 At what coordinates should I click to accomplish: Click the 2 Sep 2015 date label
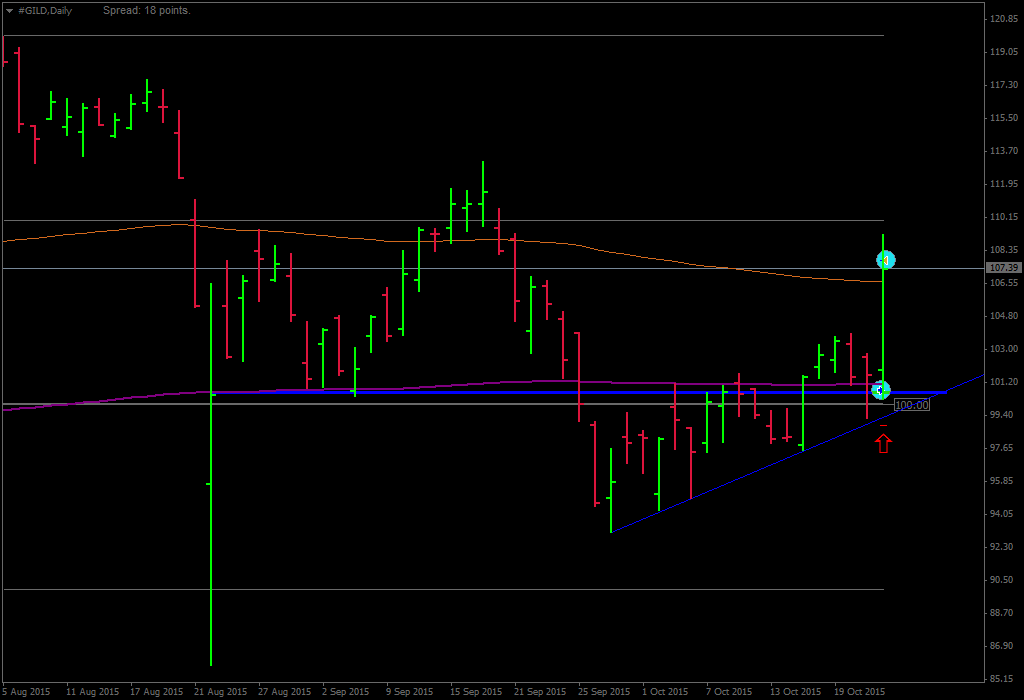click(345, 692)
